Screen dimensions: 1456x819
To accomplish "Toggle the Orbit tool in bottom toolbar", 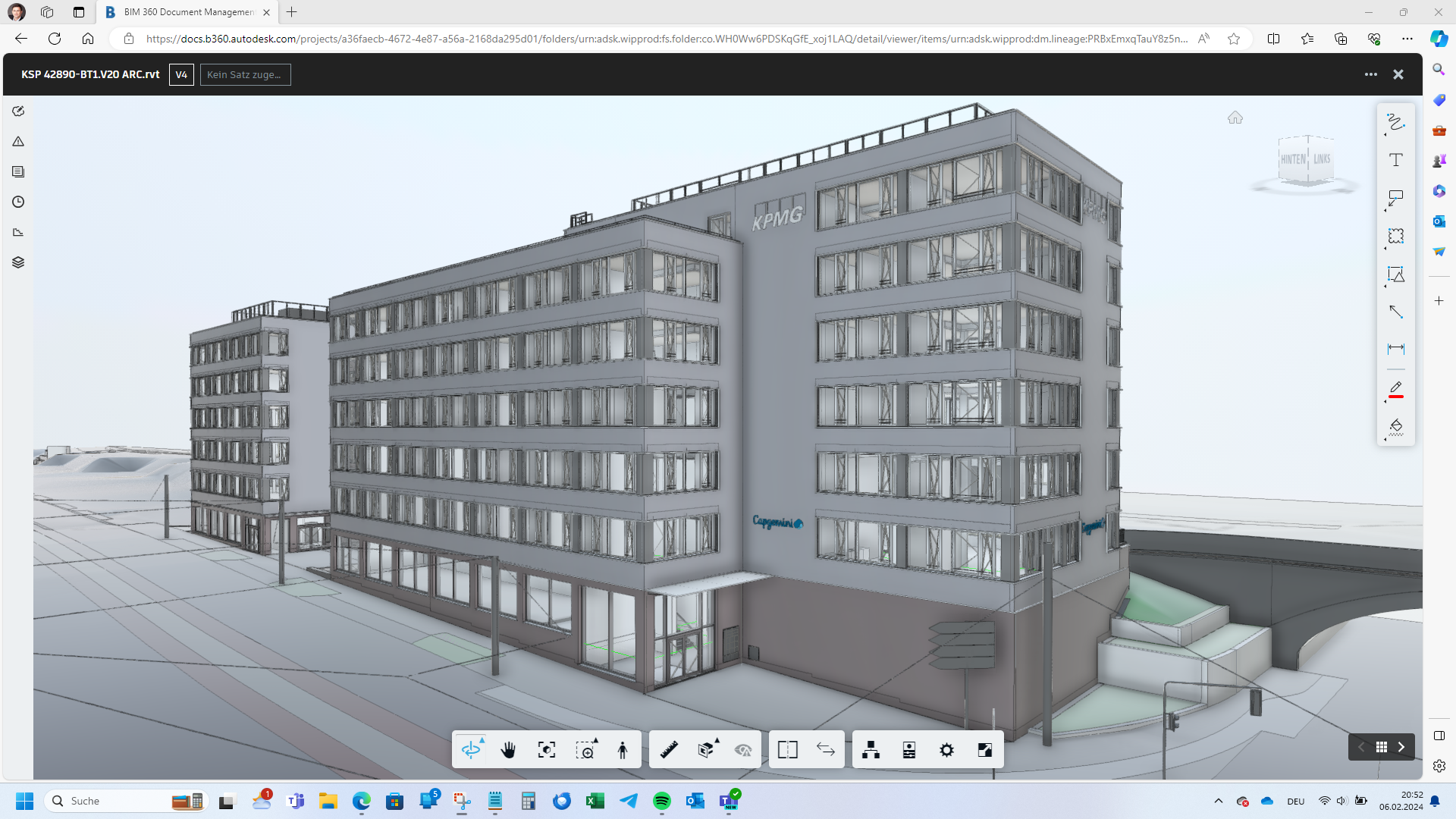I will 471,750.
